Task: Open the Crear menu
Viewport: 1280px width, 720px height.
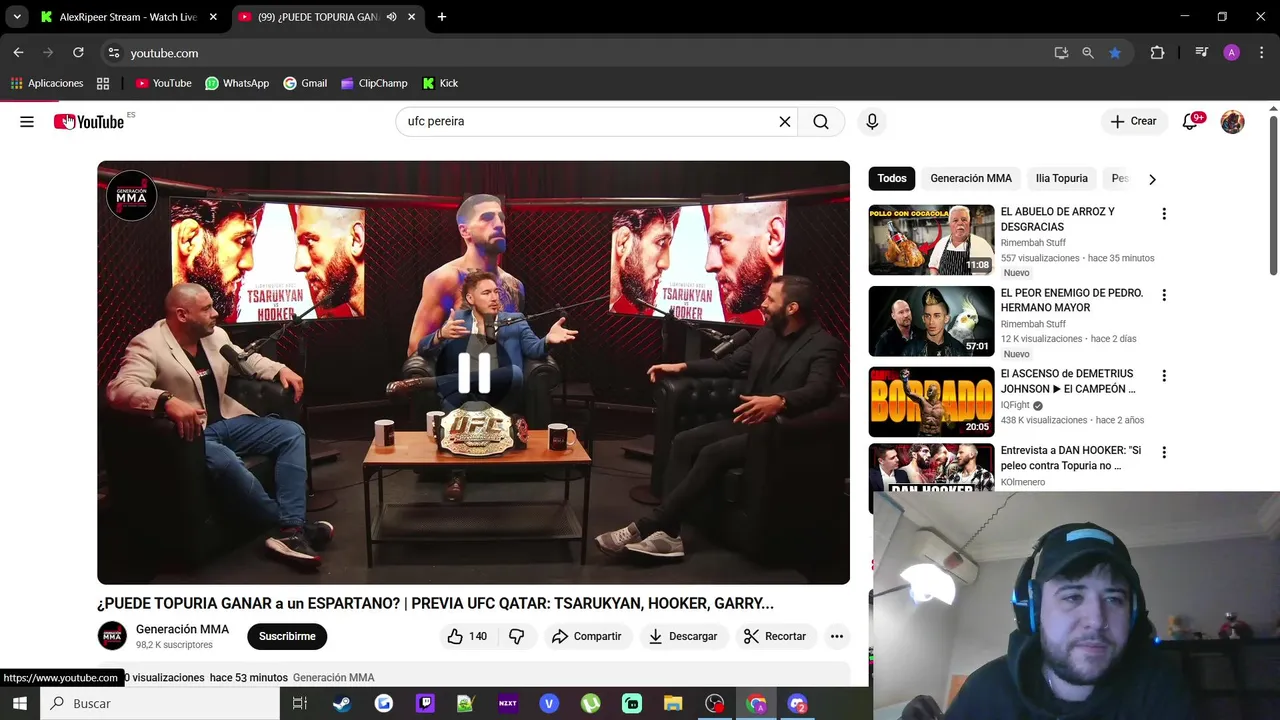Action: [x=1133, y=122]
